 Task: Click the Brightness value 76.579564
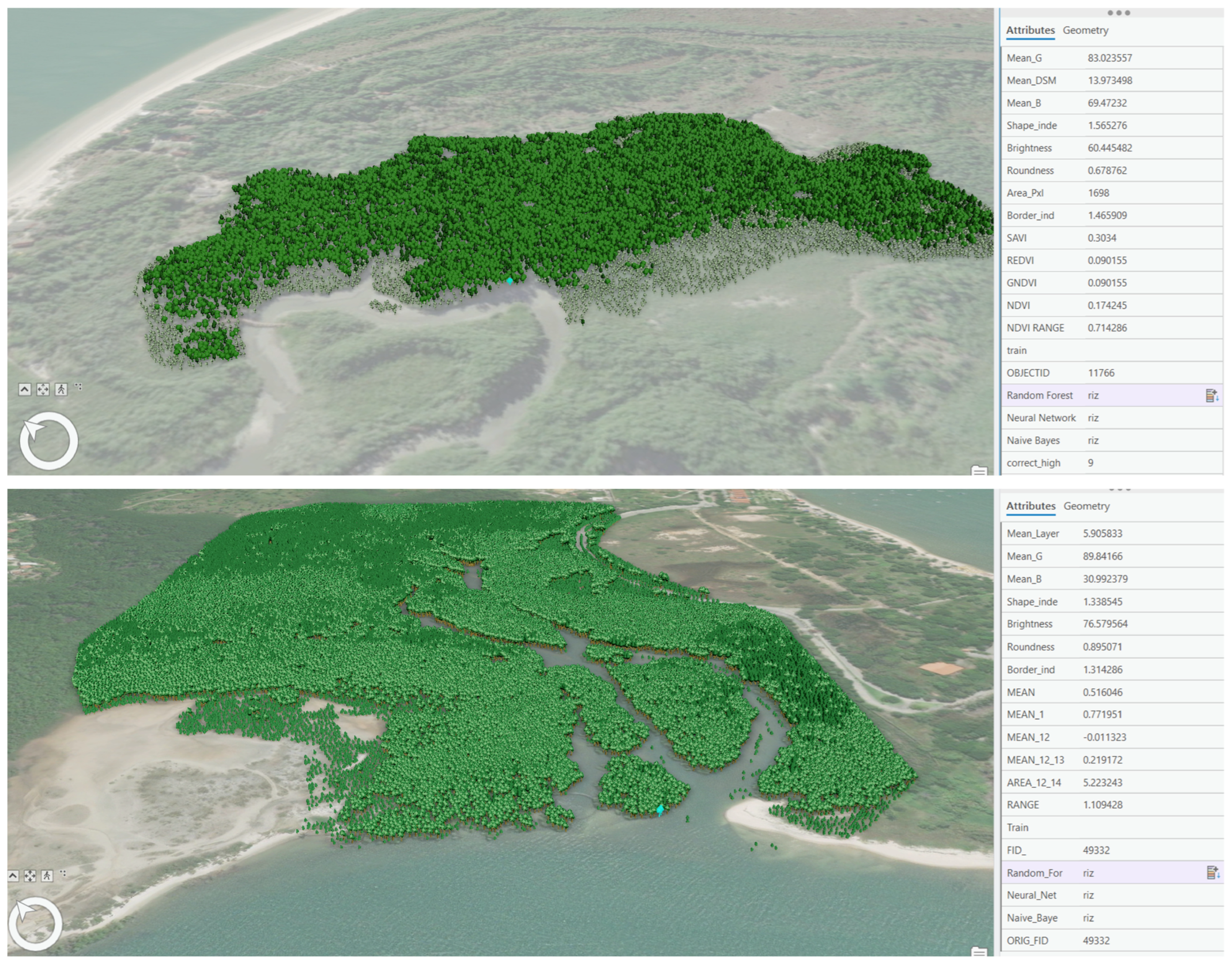1105,624
